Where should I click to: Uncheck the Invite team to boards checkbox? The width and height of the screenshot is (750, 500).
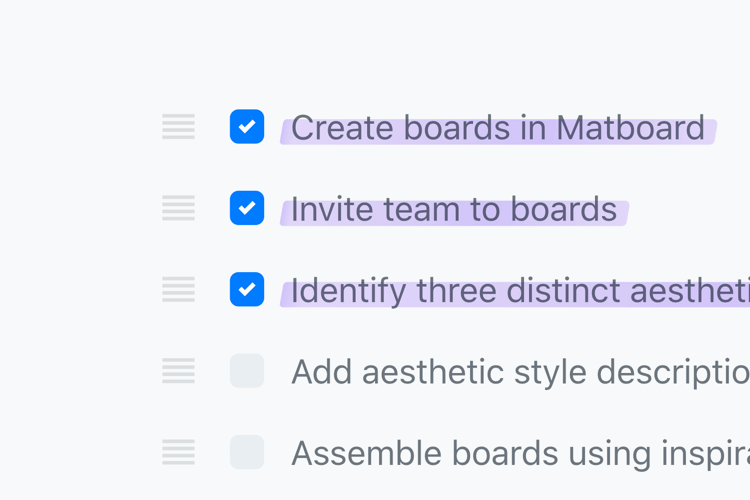click(247, 208)
